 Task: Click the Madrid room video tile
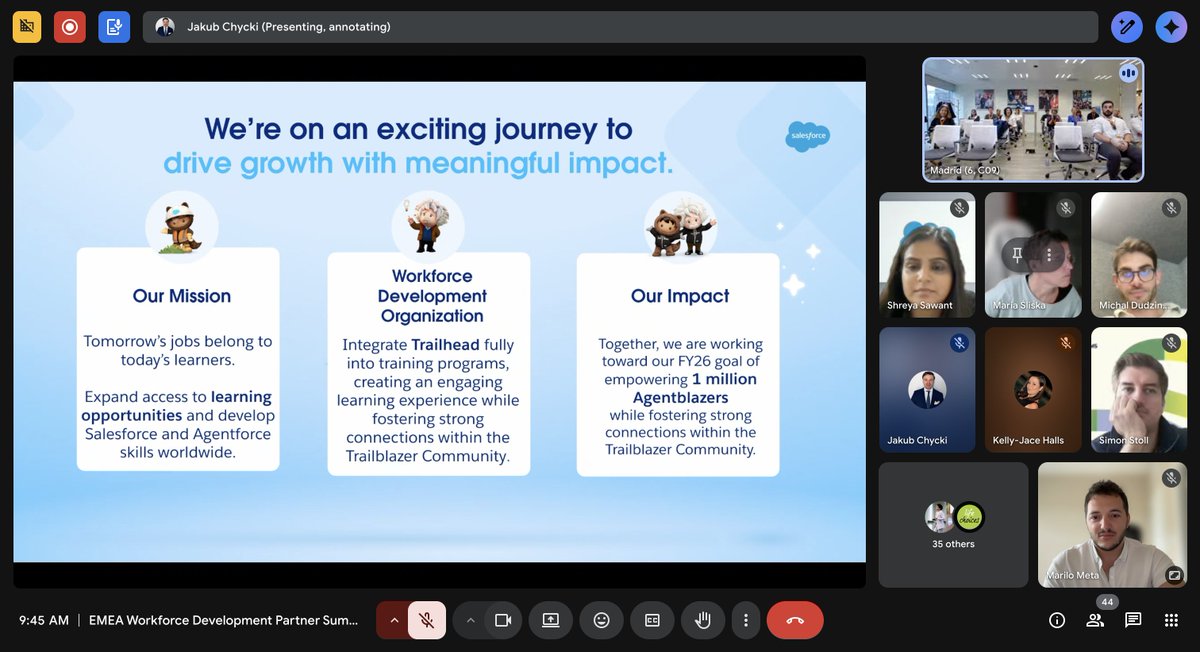[x=1033, y=120]
